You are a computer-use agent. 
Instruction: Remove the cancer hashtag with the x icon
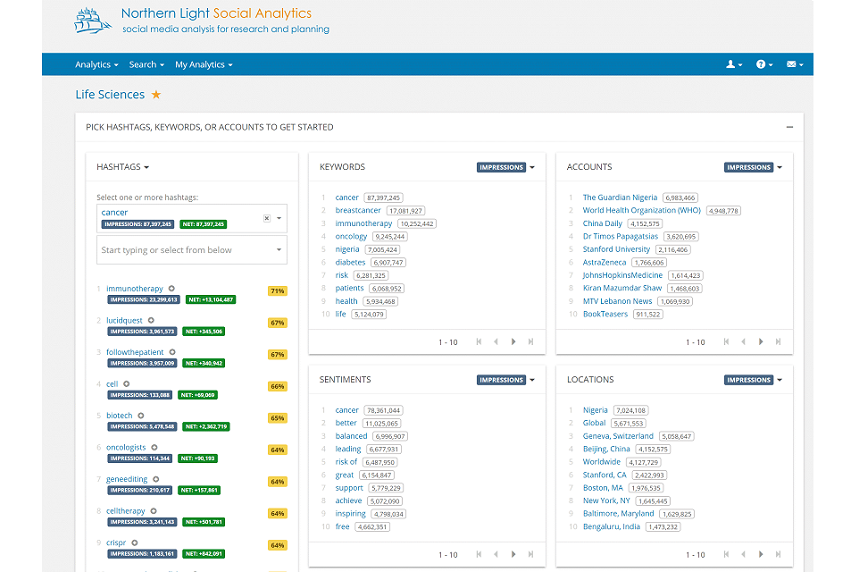(x=267, y=218)
